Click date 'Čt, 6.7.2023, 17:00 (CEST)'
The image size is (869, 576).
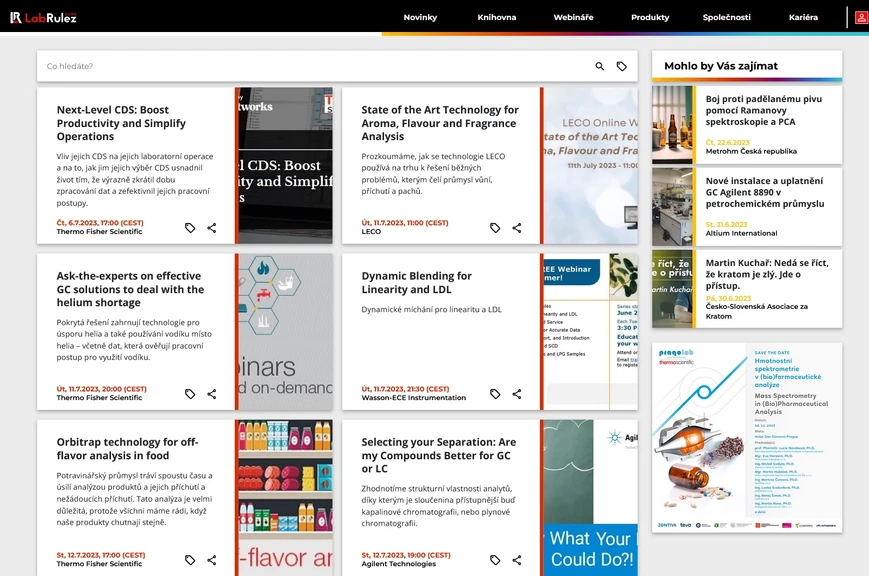pyautogui.click(x=100, y=223)
